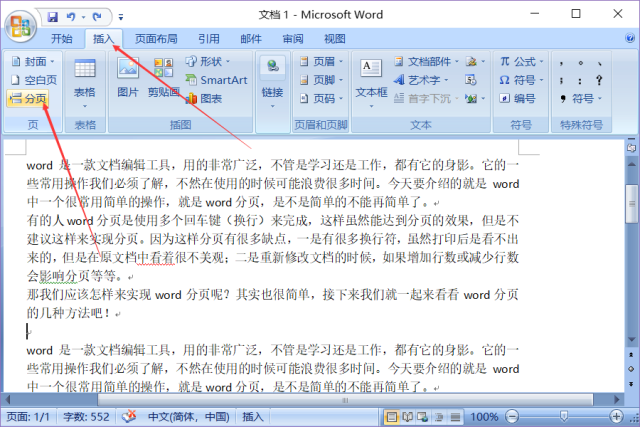Open special symbols (符号) more dropdown

point(581,98)
